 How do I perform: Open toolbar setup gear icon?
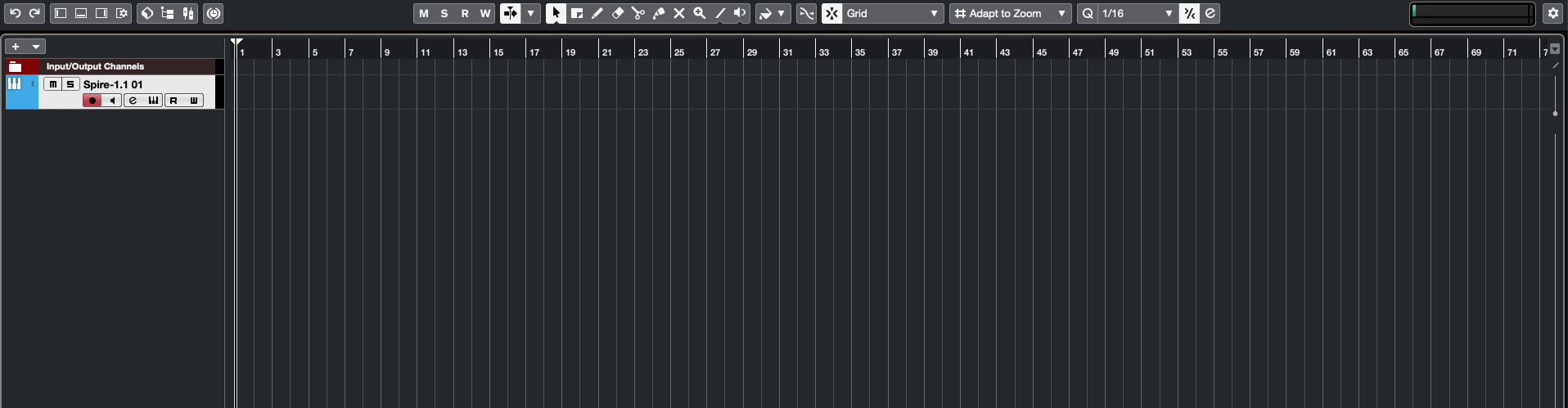(1553, 13)
